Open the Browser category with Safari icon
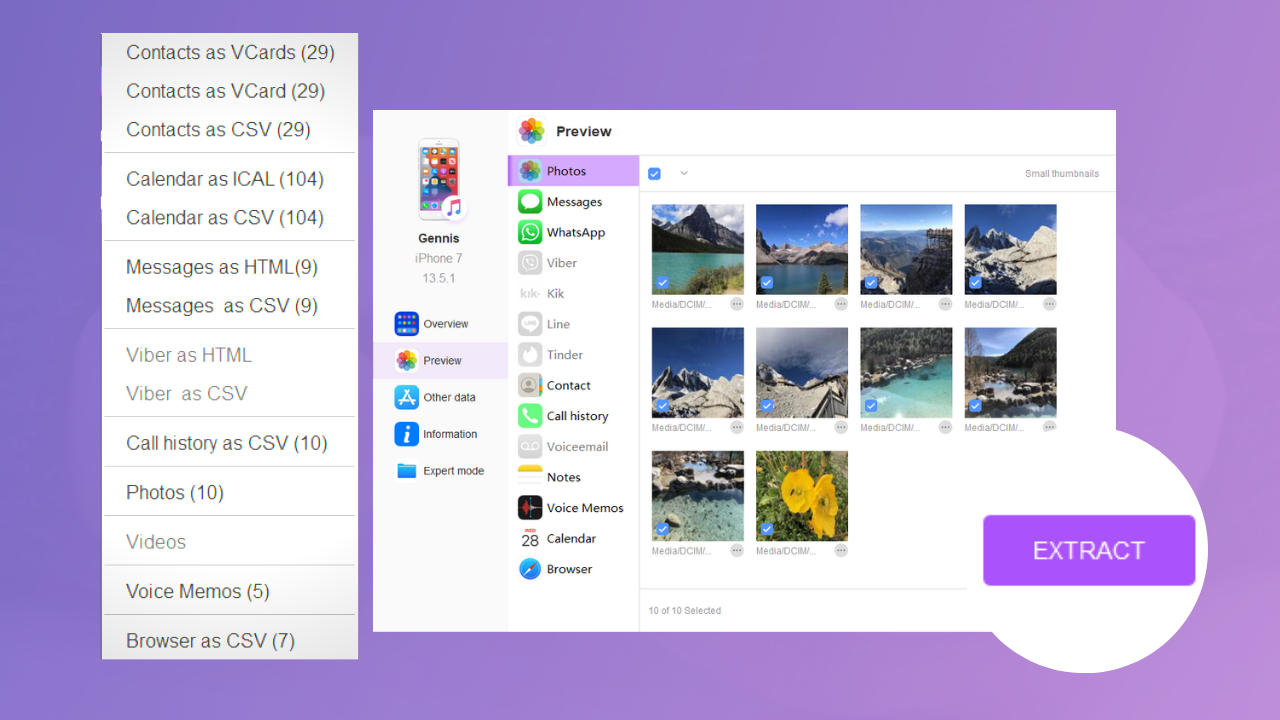The height and width of the screenshot is (720, 1280). click(x=530, y=569)
